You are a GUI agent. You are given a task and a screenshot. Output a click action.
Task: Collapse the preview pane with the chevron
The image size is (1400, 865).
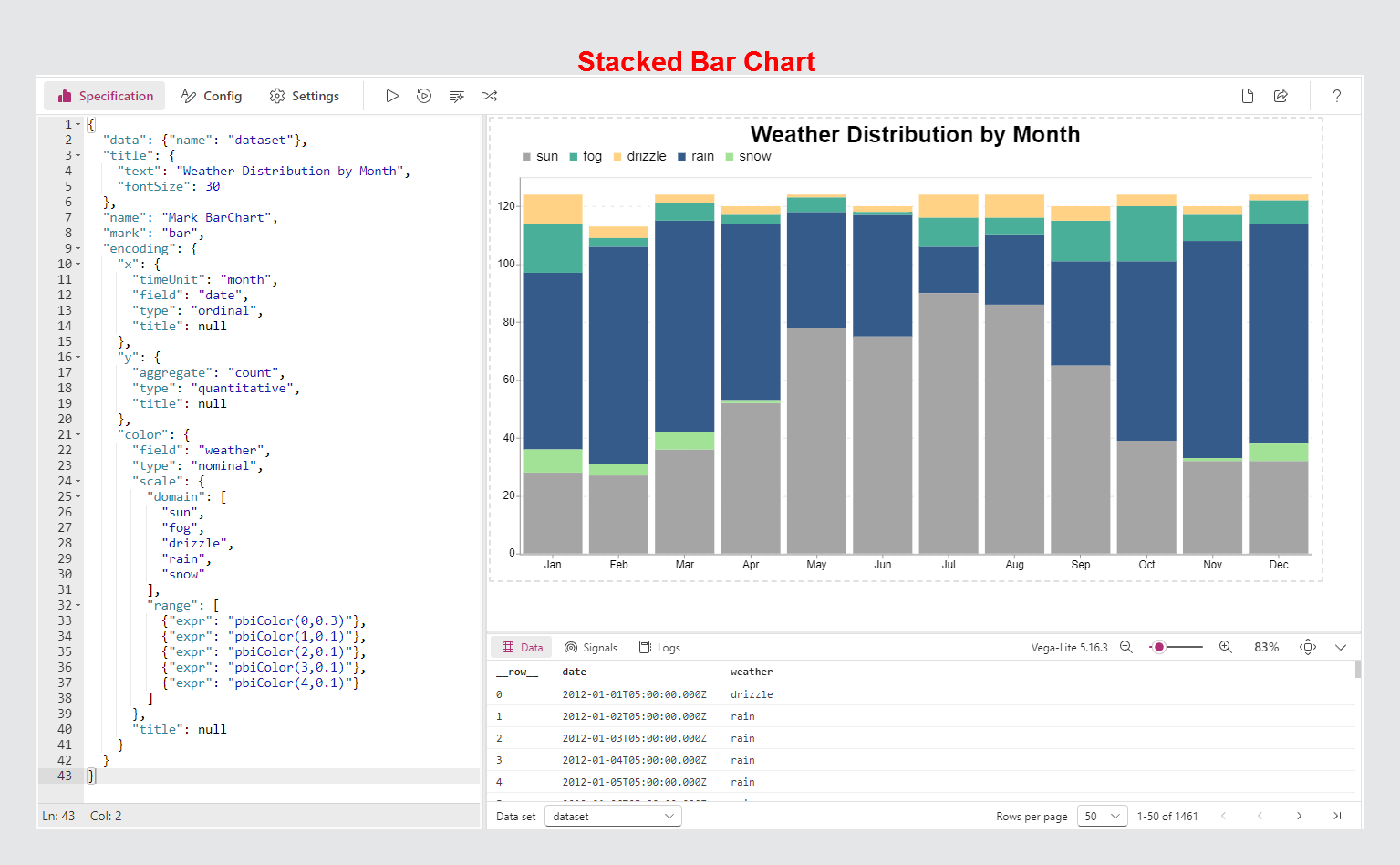1341,647
